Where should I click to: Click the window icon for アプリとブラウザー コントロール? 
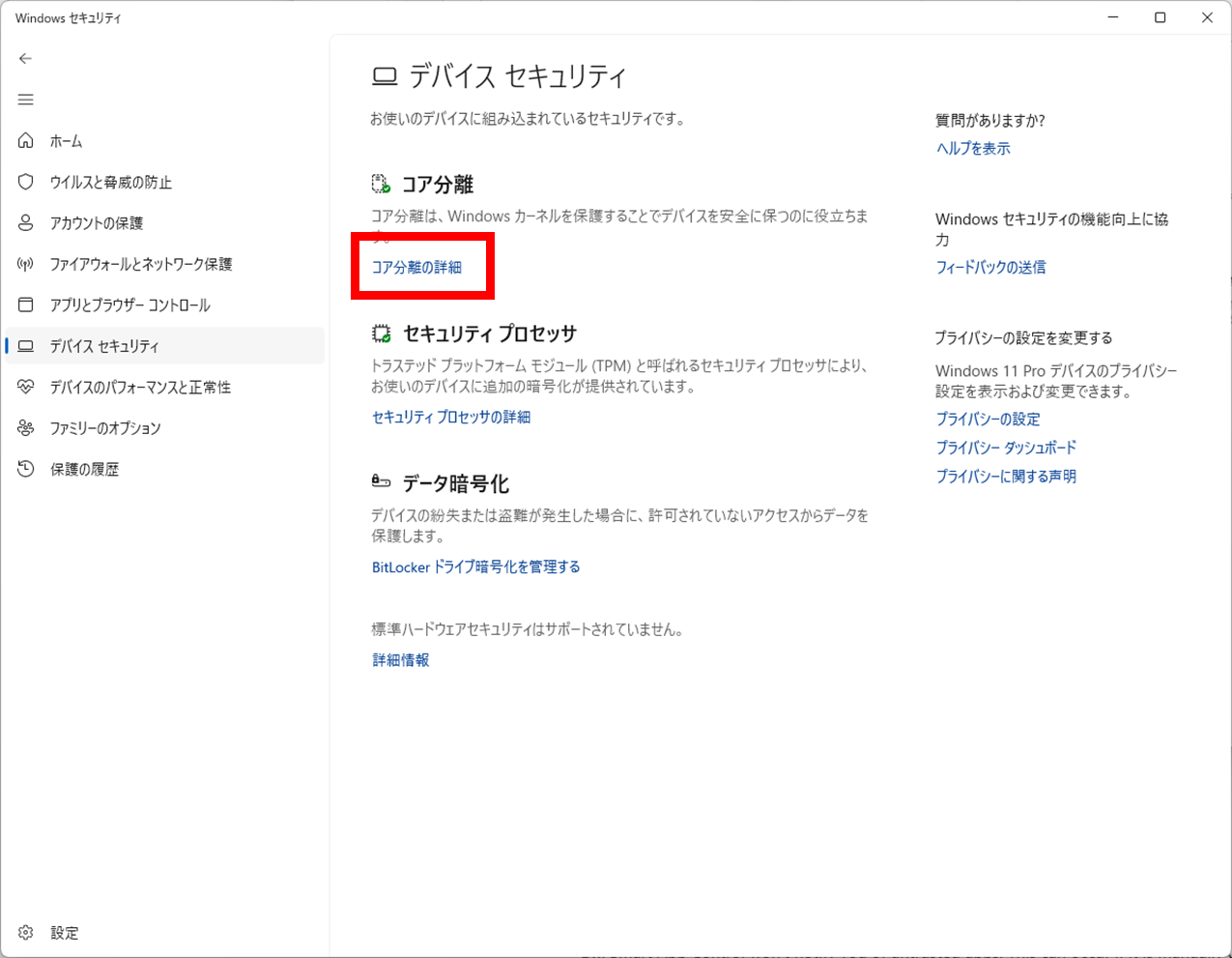click(25, 305)
